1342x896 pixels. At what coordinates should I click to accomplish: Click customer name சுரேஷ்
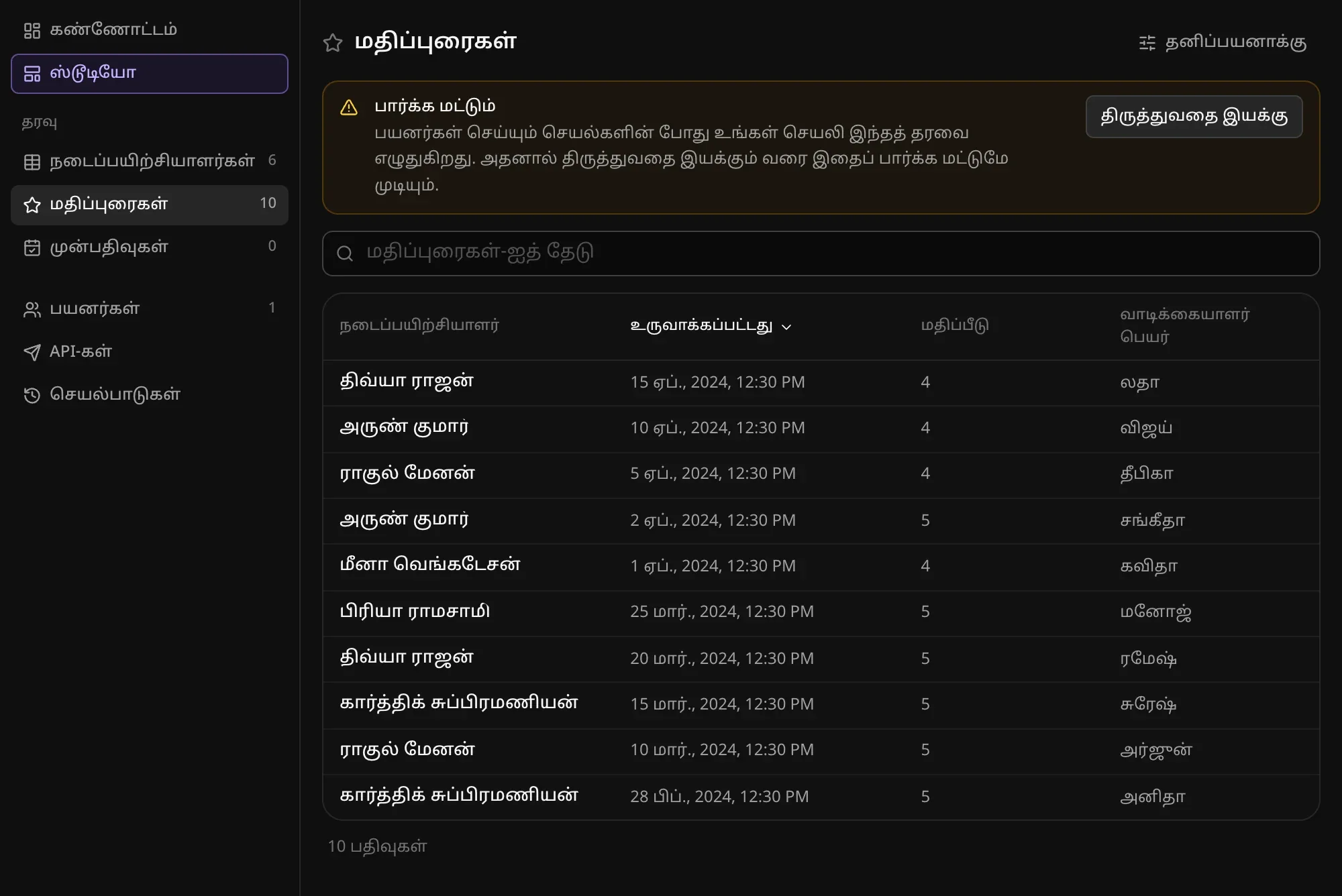tap(1148, 704)
